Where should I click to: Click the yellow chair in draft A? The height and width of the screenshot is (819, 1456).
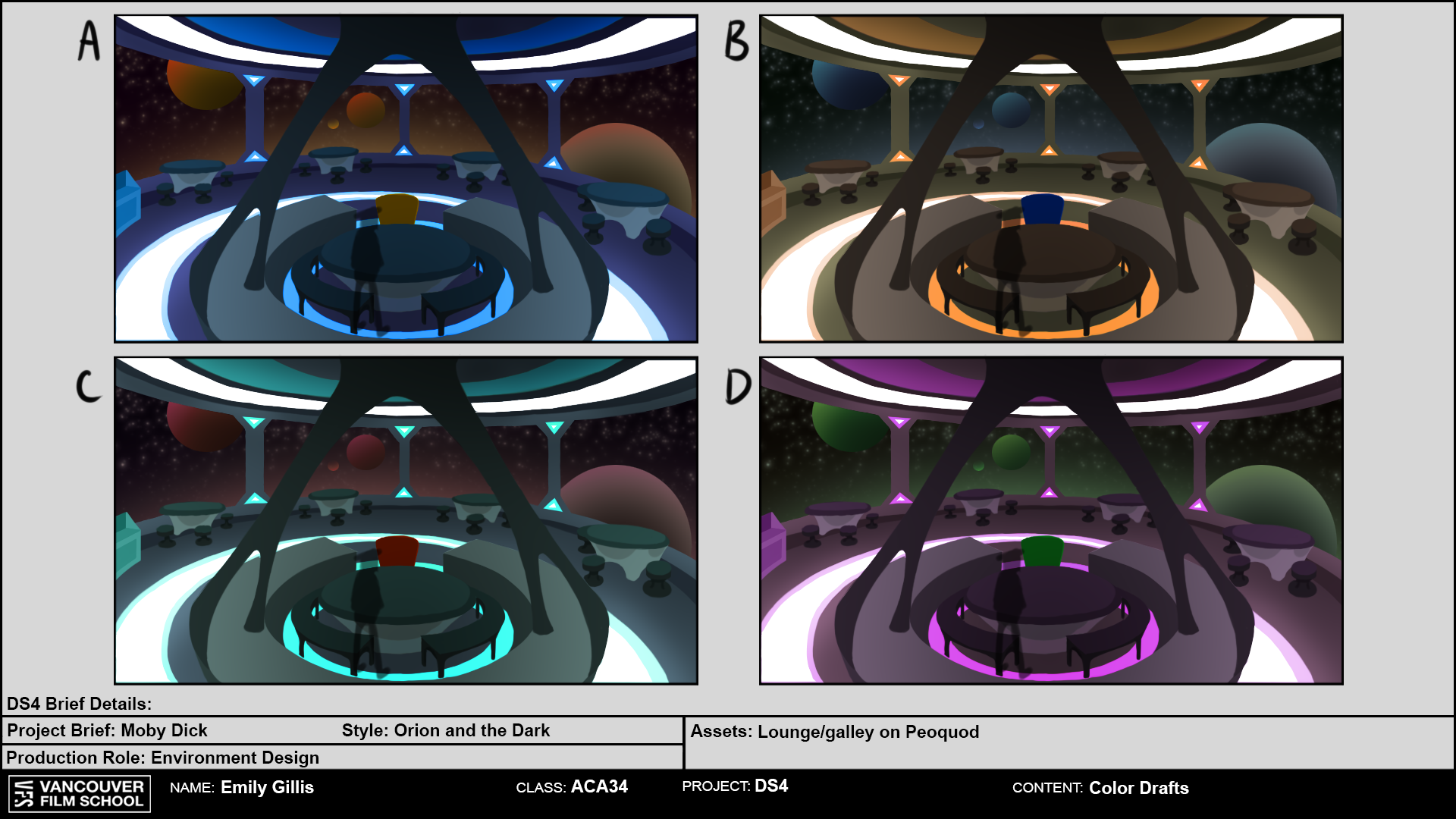[x=397, y=209]
